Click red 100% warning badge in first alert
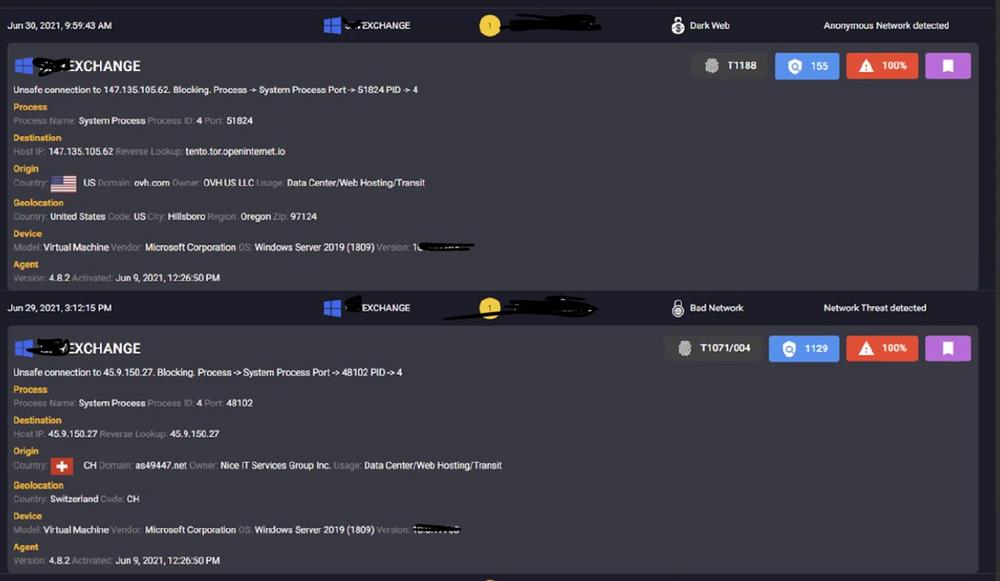 [882, 66]
